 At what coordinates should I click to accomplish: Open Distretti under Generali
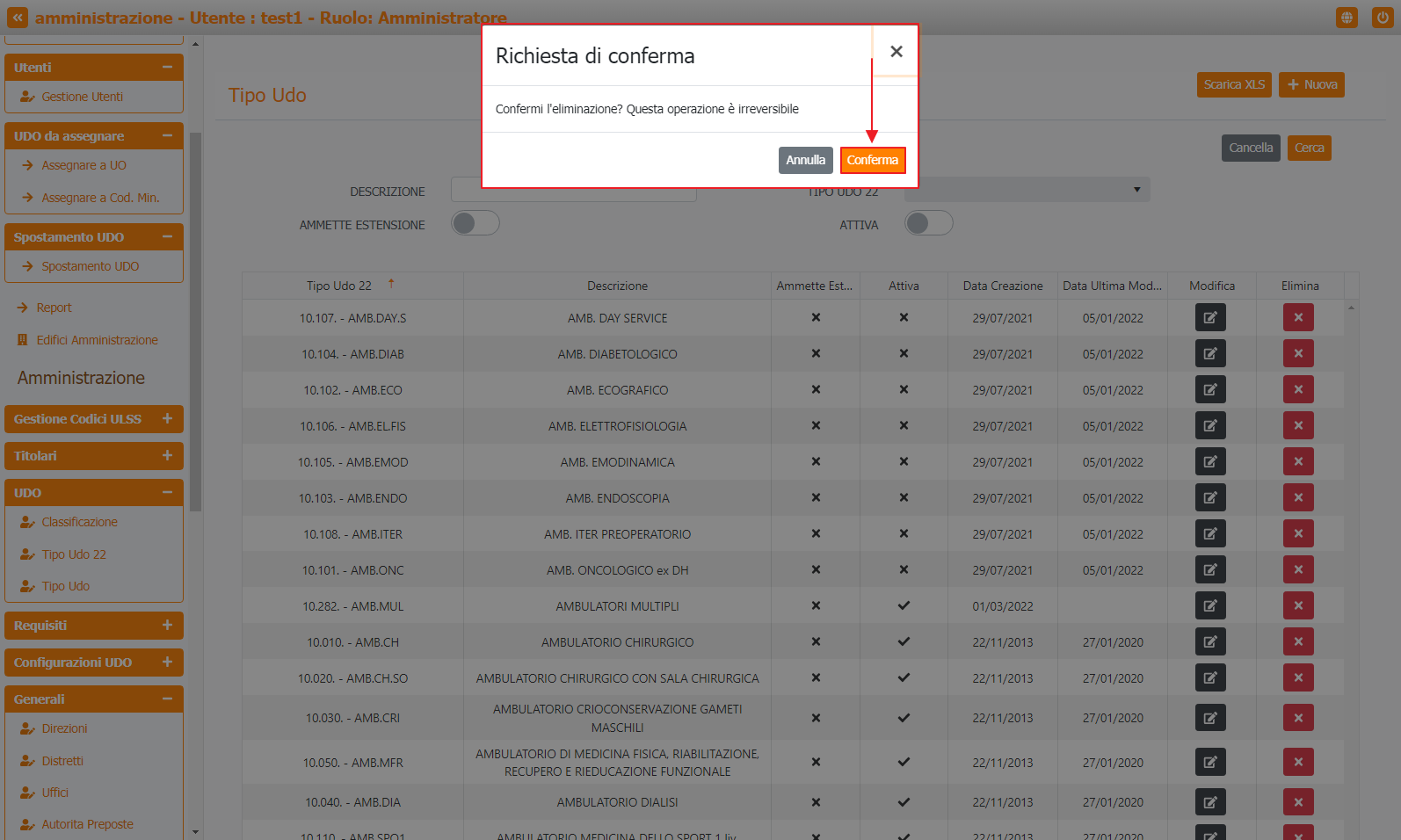[62, 761]
